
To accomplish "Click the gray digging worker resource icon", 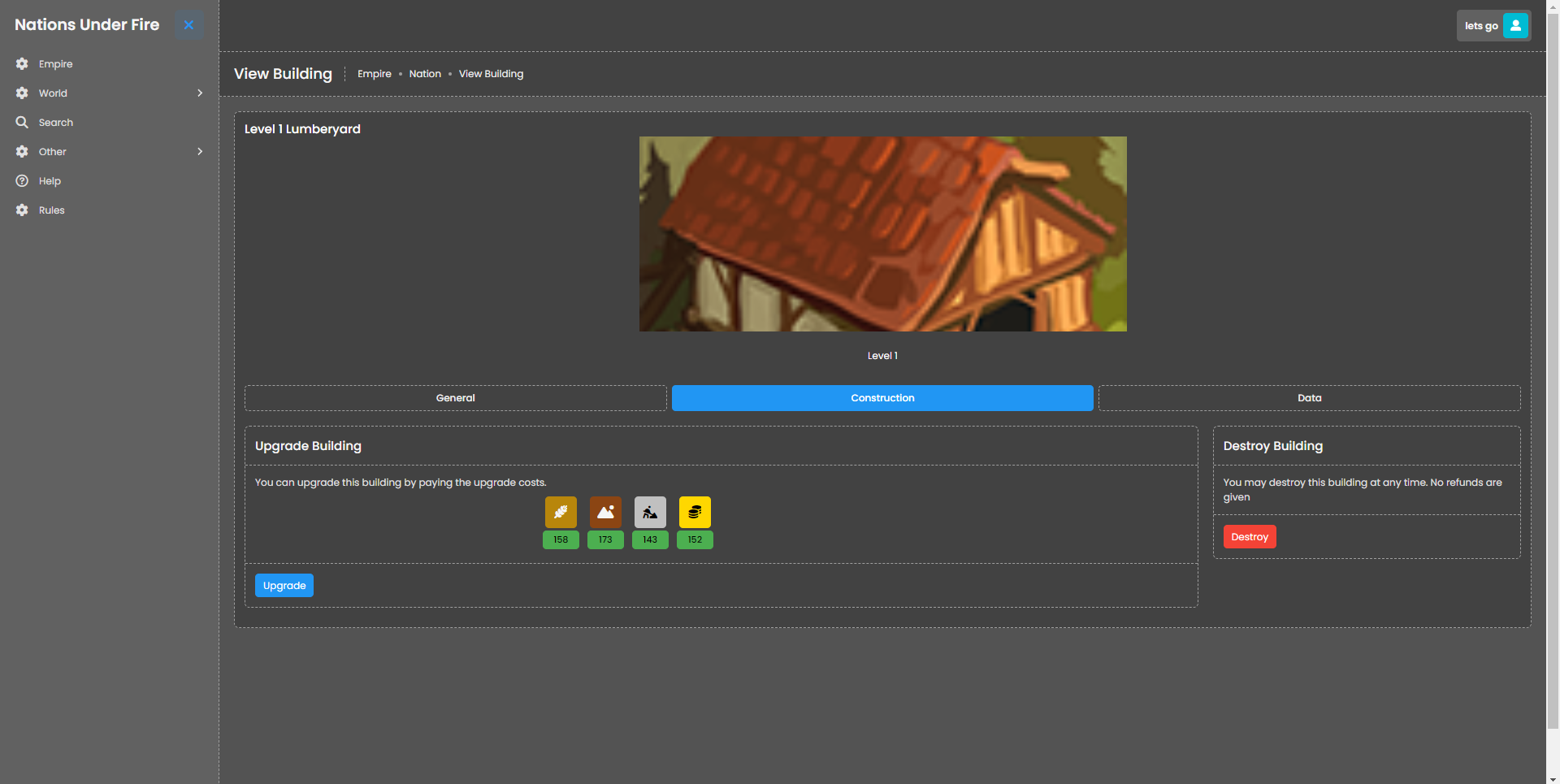I will point(650,512).
